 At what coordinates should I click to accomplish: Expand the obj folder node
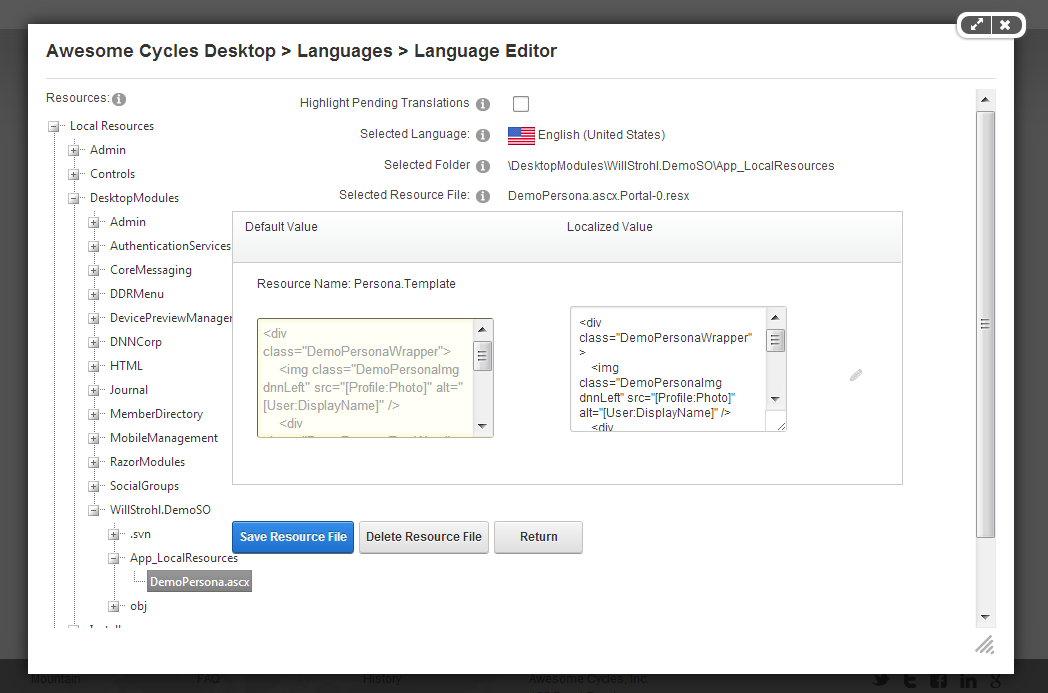click(113, 606)
